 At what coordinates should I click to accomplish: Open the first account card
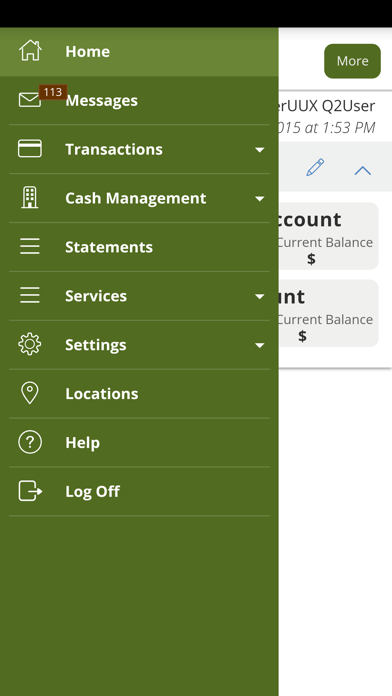329,236
